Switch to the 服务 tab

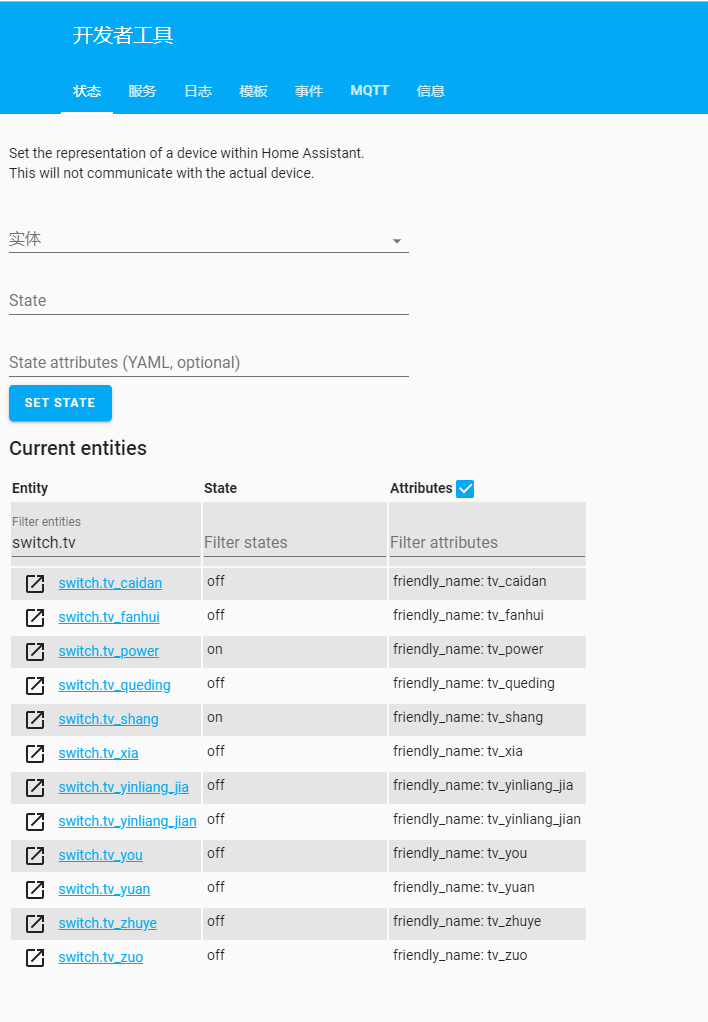(142, 91)
